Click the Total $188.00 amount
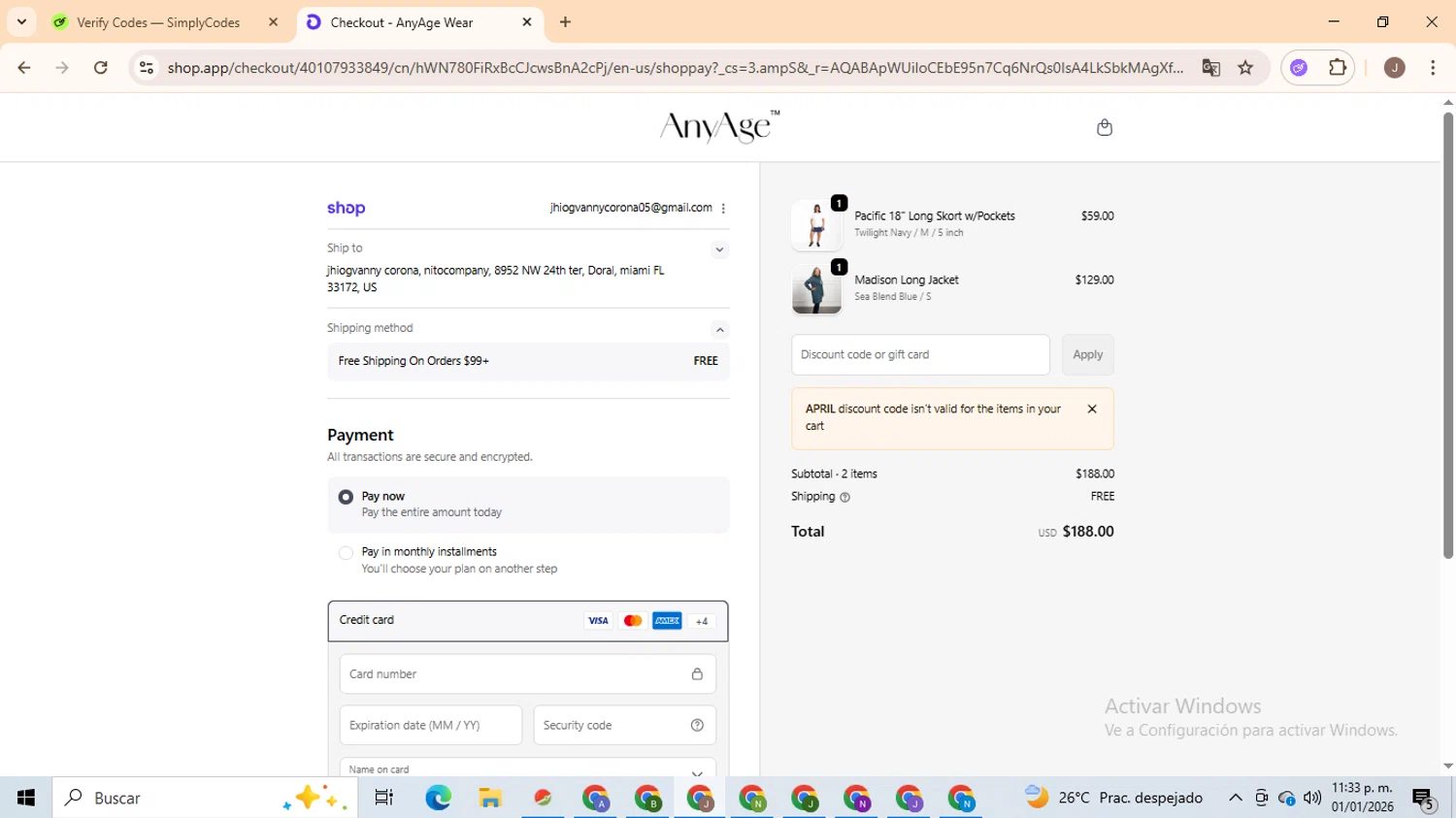This screenshot has height=818, width=1456. tap(1088, 532)
